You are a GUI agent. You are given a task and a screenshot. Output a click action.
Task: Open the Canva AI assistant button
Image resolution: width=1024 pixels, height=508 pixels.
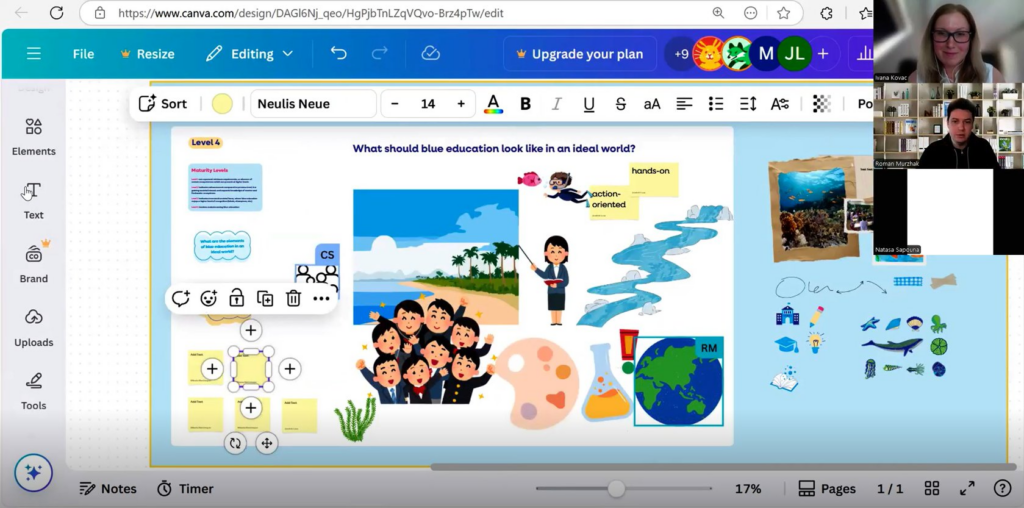33,473
